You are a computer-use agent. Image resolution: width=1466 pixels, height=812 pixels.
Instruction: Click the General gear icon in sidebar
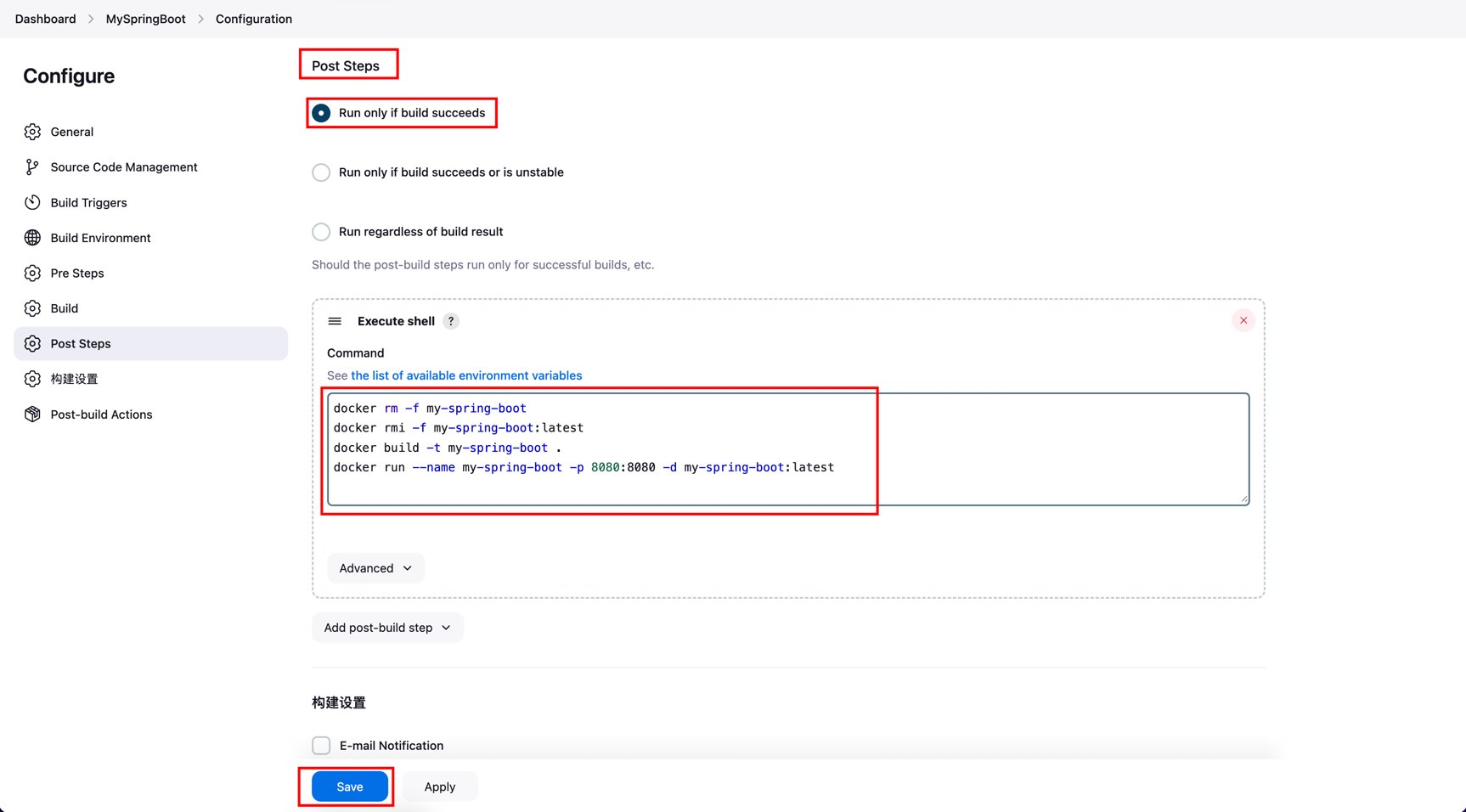click(32, 132)
